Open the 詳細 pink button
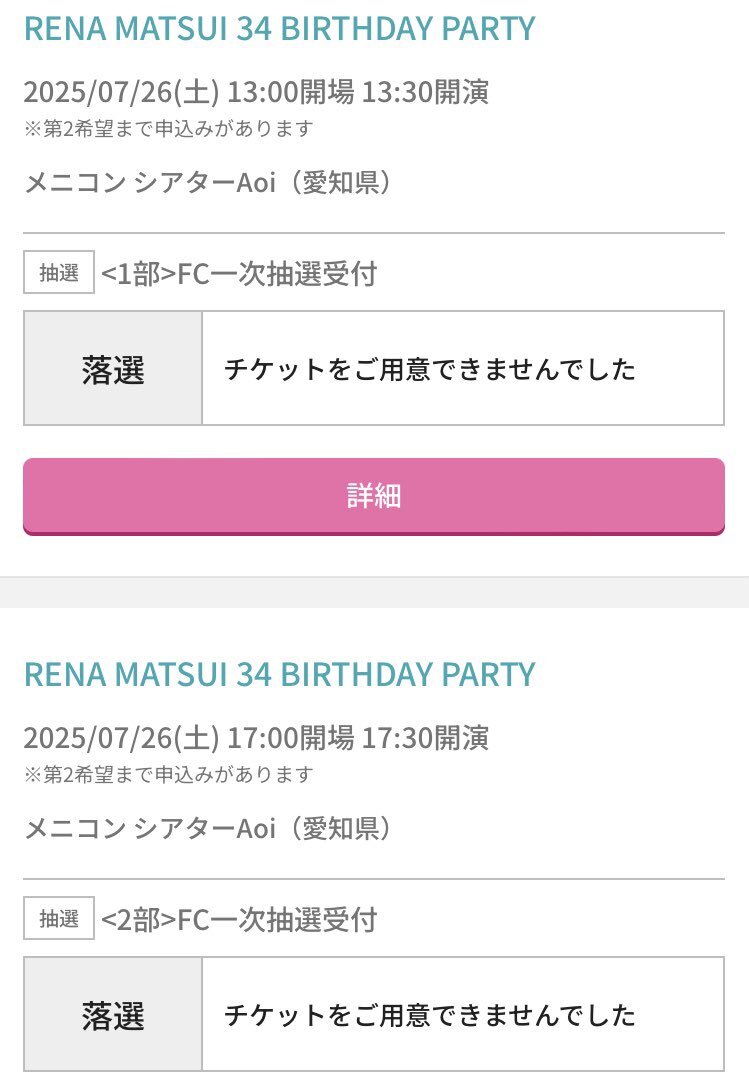The width and height of the screenshot is (749, 1084). tap(373, 496)
